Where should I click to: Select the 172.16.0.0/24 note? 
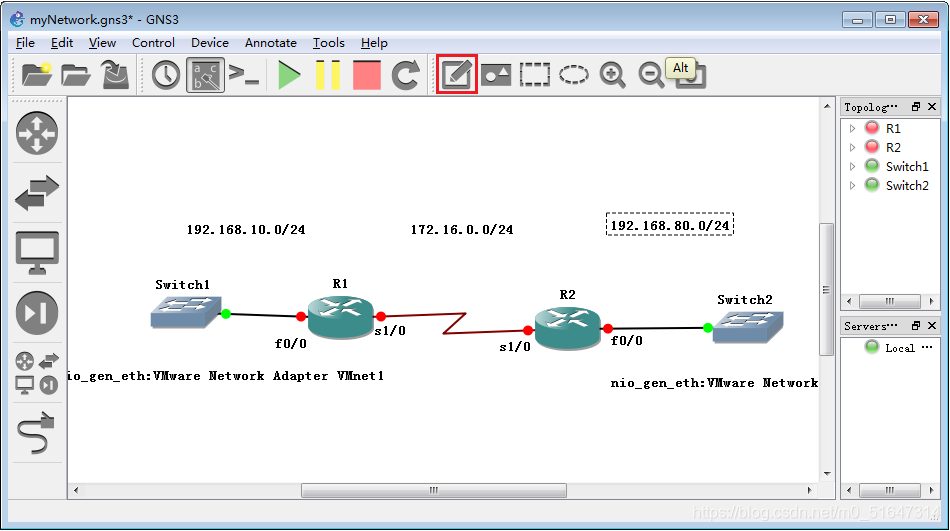[462, 230]
